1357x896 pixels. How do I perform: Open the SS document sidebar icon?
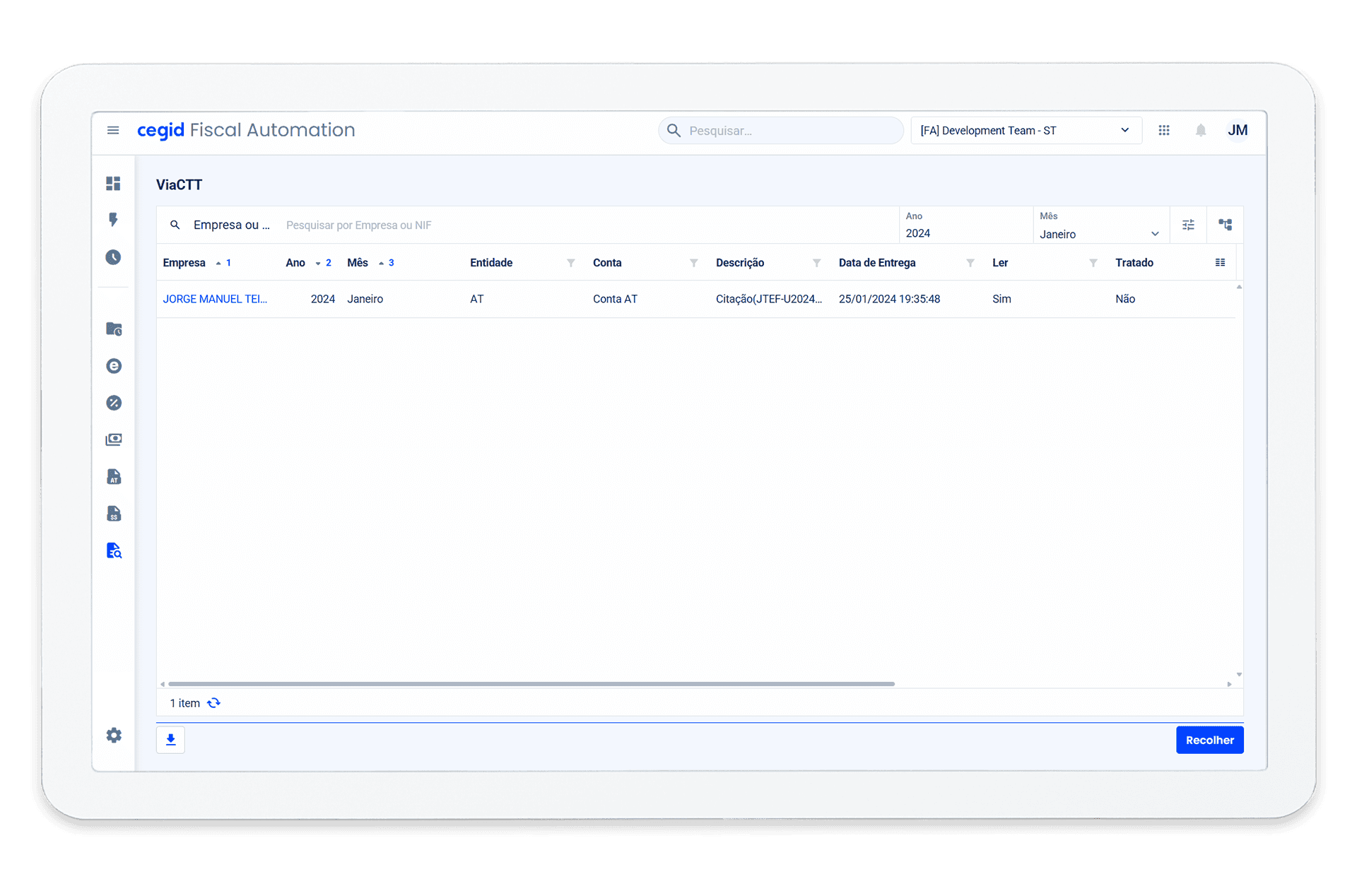(x=114, y=514)
